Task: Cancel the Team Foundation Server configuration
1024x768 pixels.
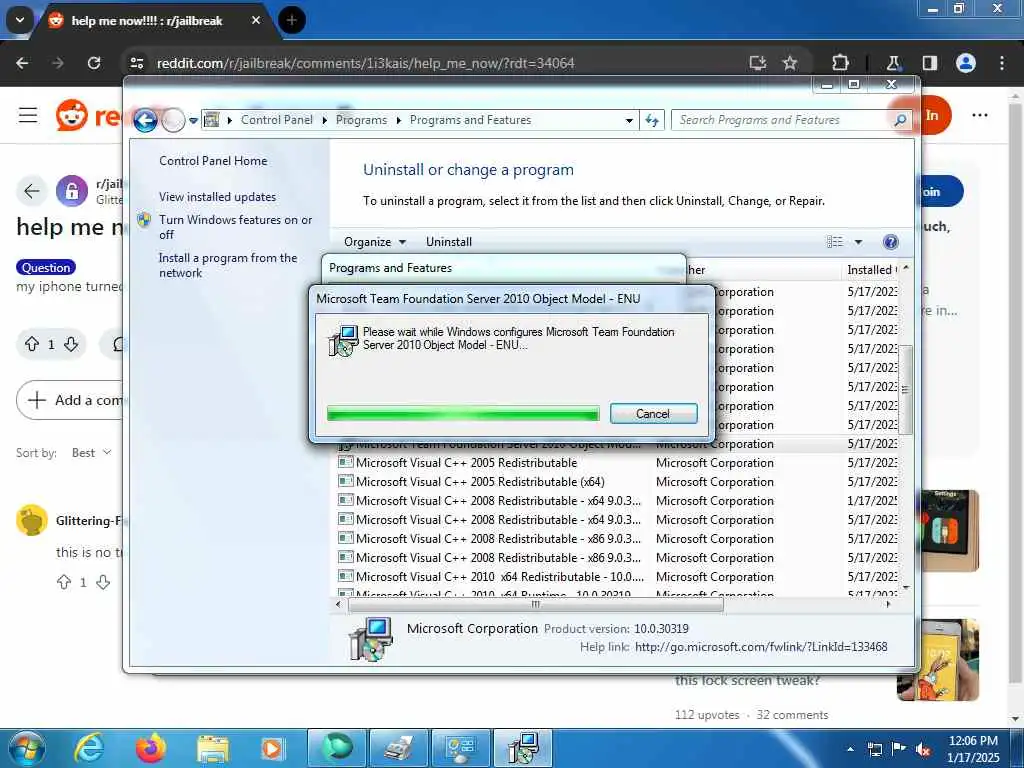Action: [653, 413]
